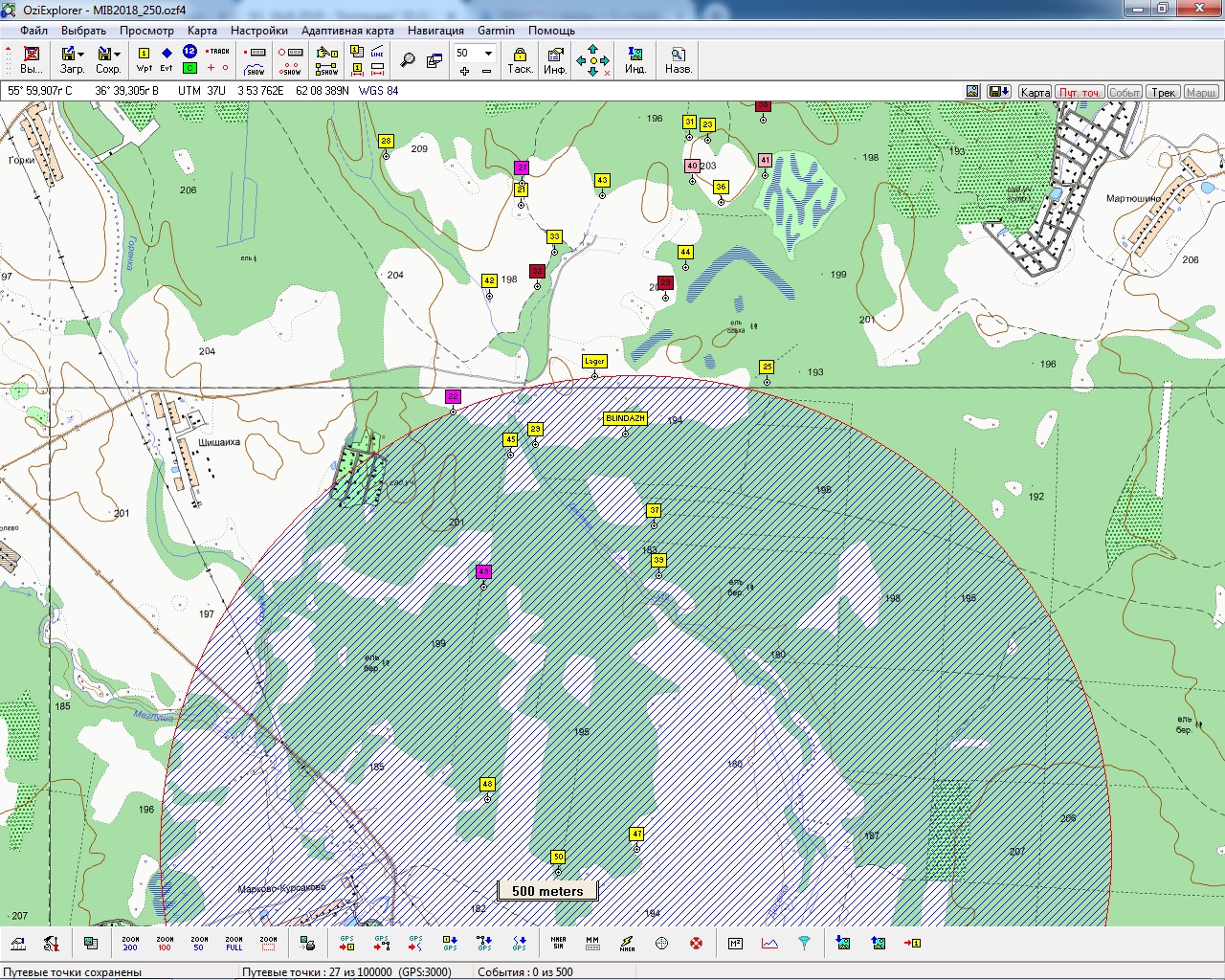1225x980 pixels.
Task: Click the map pan arrows control
Action: click(x=593, y=60)
